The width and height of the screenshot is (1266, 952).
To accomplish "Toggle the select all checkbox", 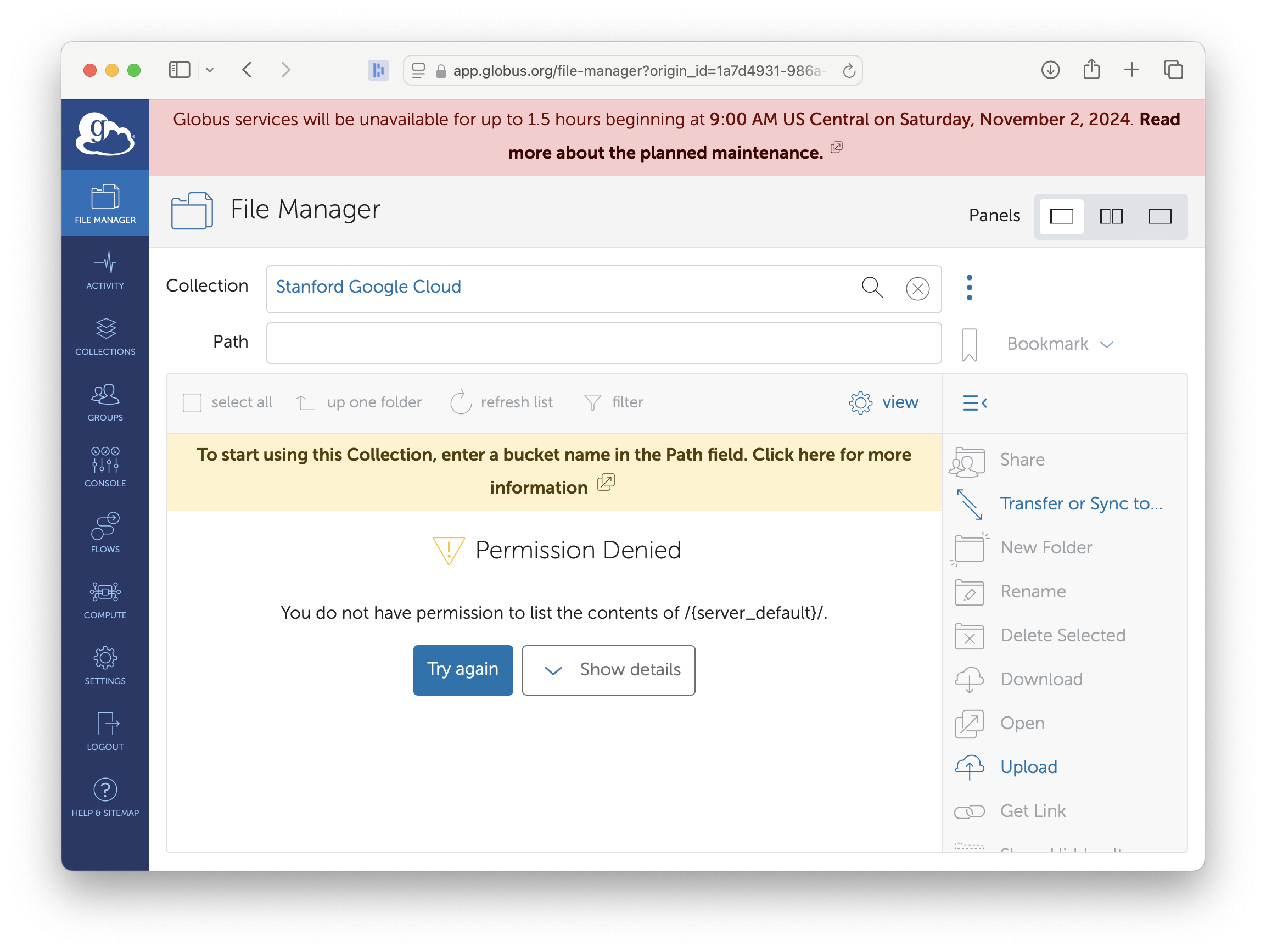I will 192,402.
